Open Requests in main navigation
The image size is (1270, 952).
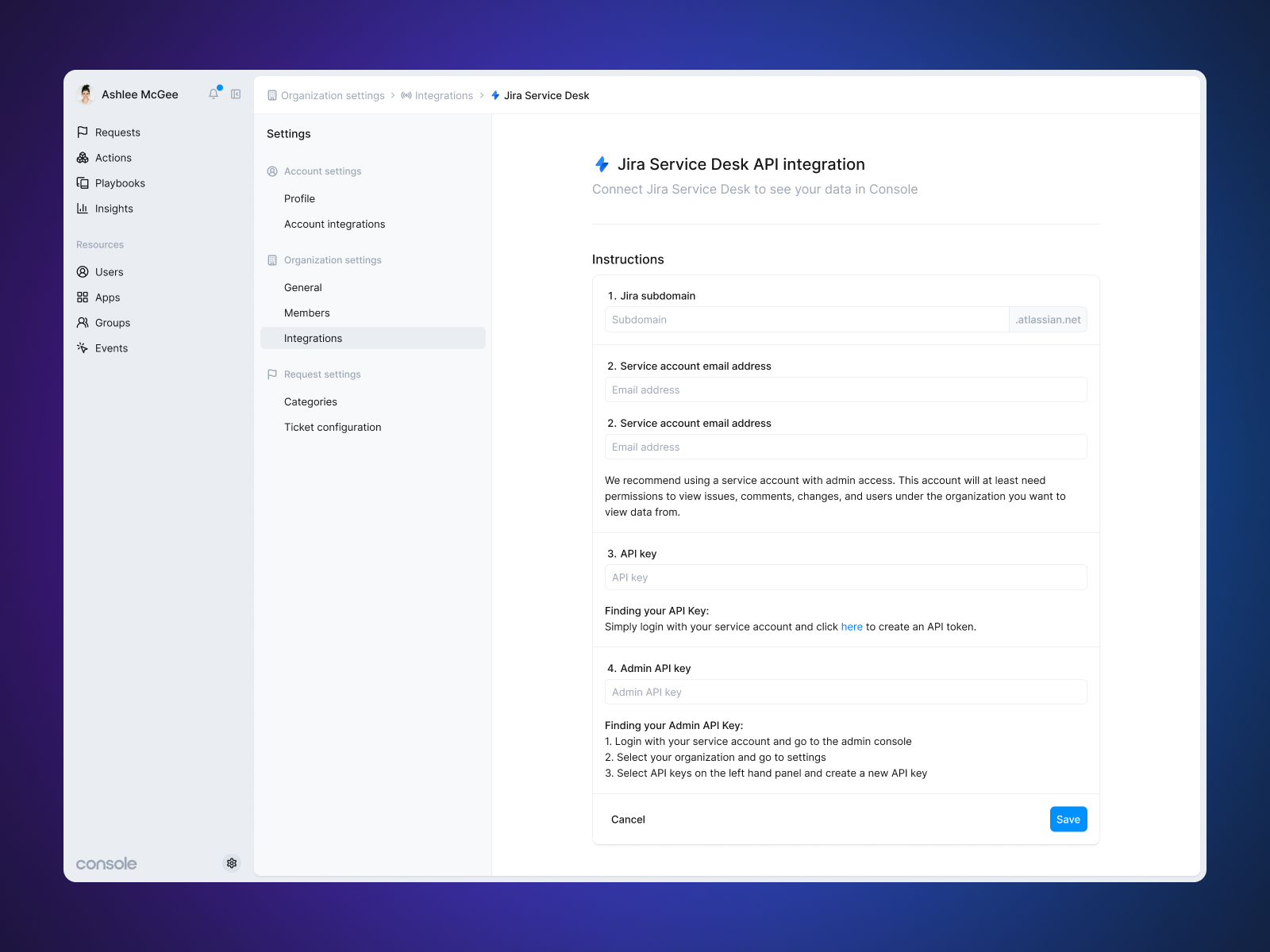point(117,132)
